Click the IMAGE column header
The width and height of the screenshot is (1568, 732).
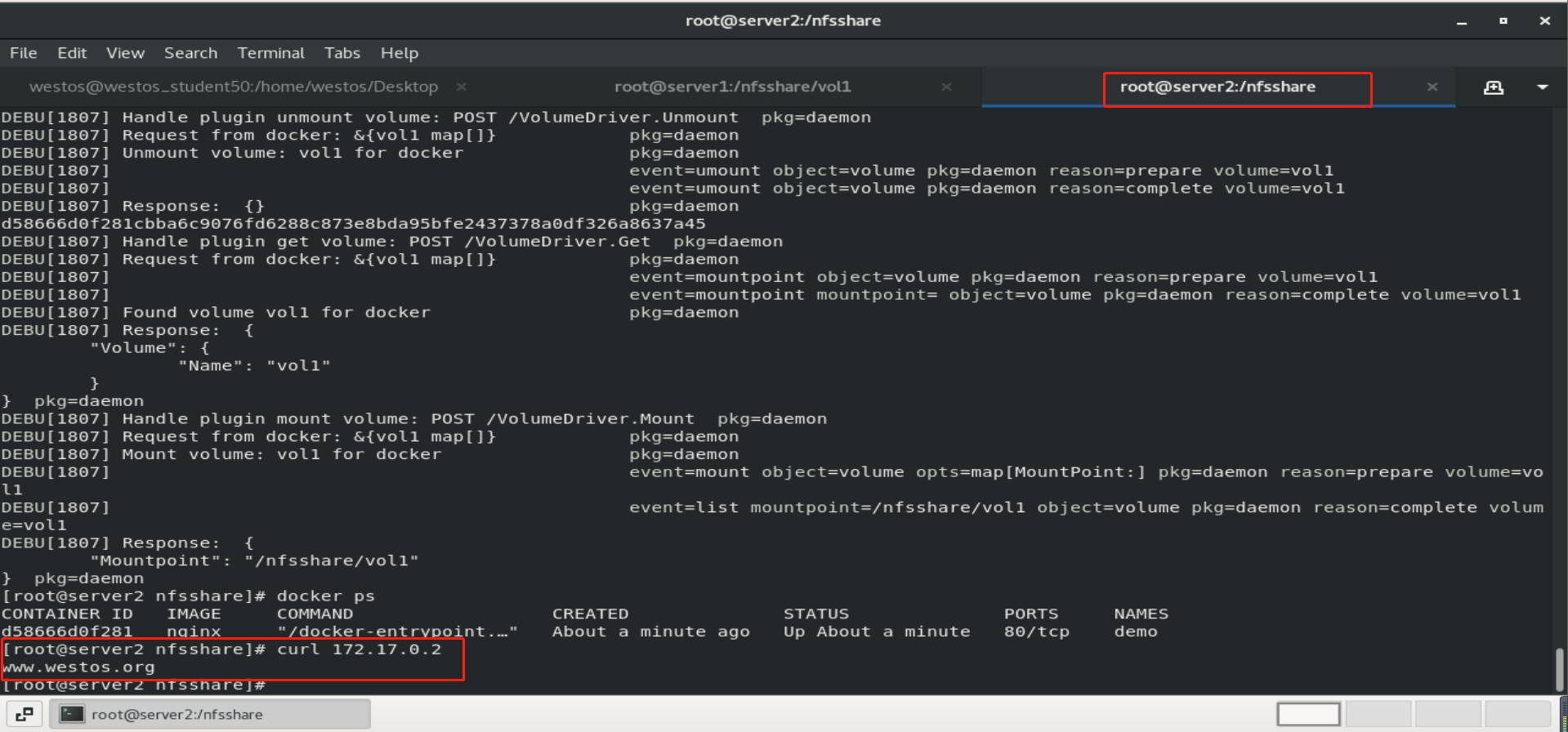[194, 614]
